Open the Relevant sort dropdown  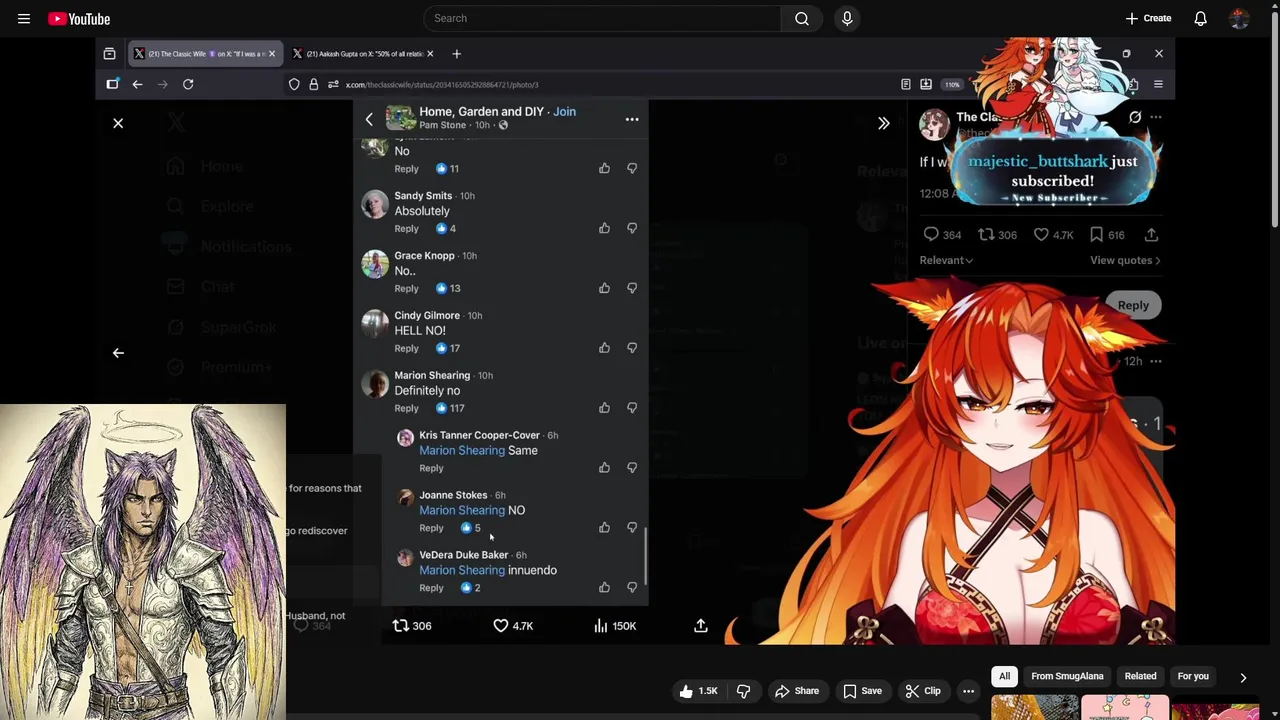point(946,260)
